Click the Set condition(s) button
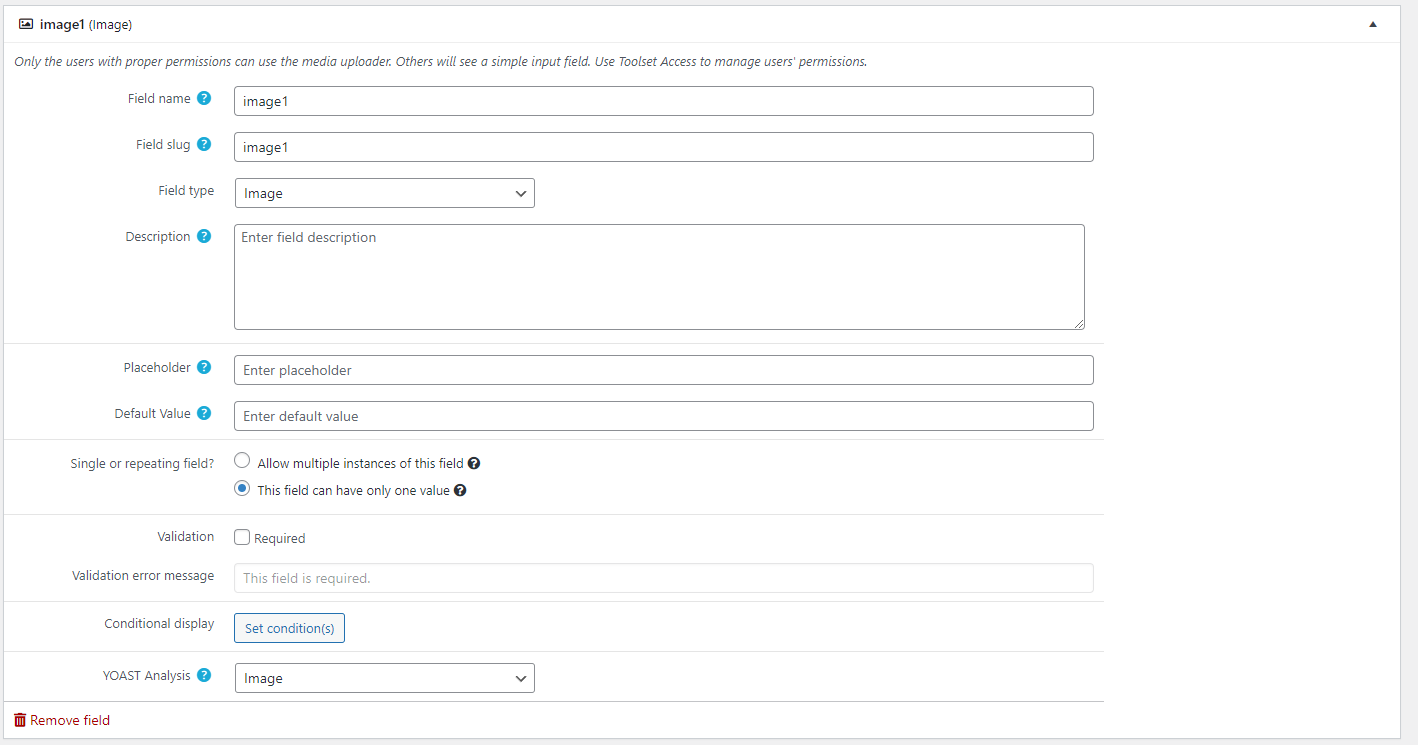Viewport: 1418px width, 745px height. point(289,628)
